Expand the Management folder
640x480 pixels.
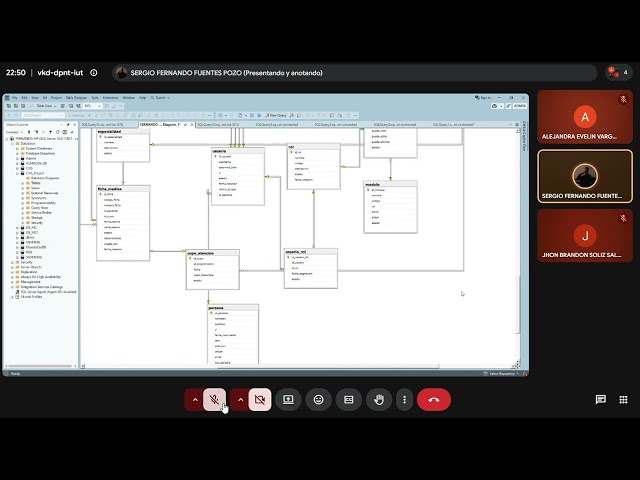point(12,282)
